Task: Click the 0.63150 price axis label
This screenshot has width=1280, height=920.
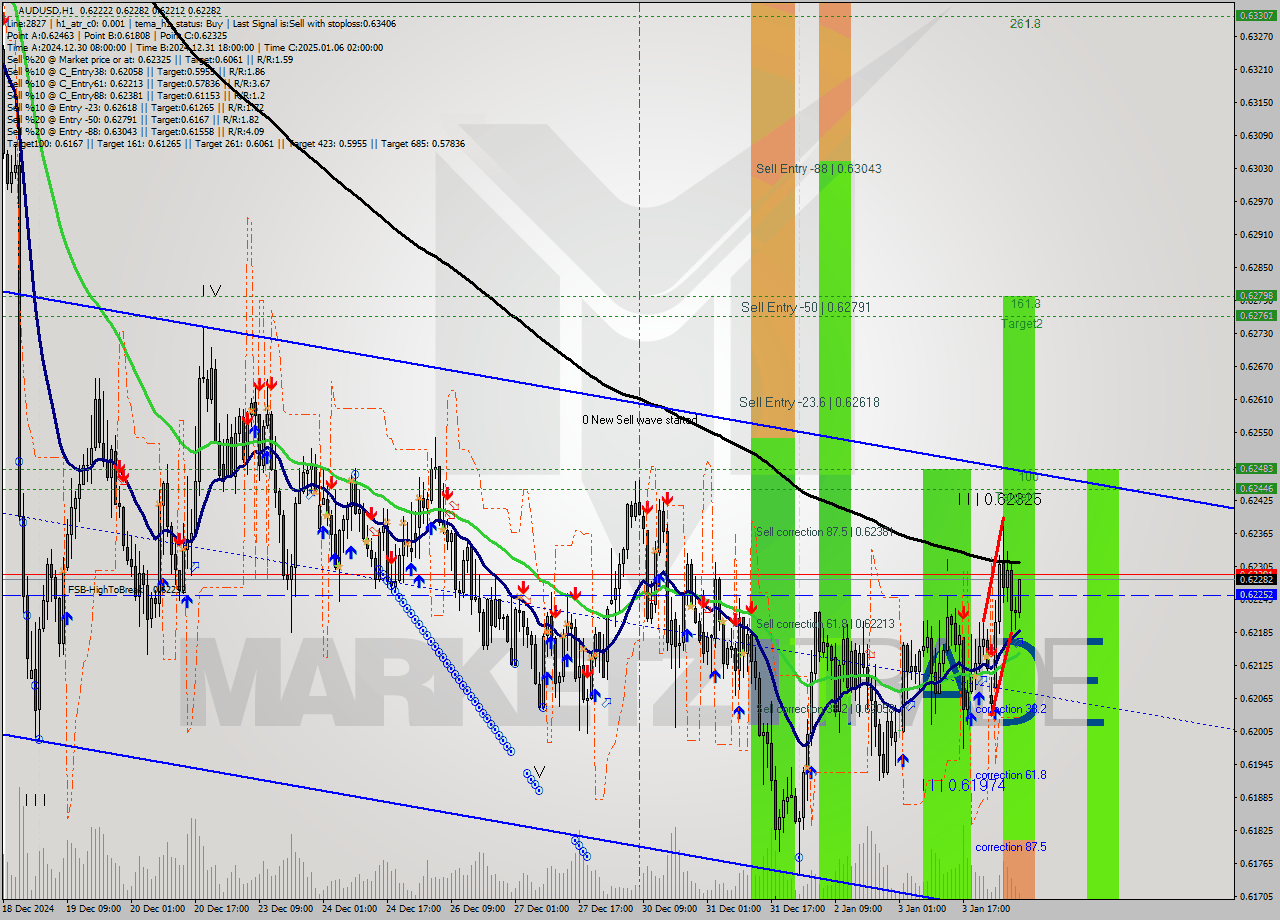Action: pos(1255,103)
